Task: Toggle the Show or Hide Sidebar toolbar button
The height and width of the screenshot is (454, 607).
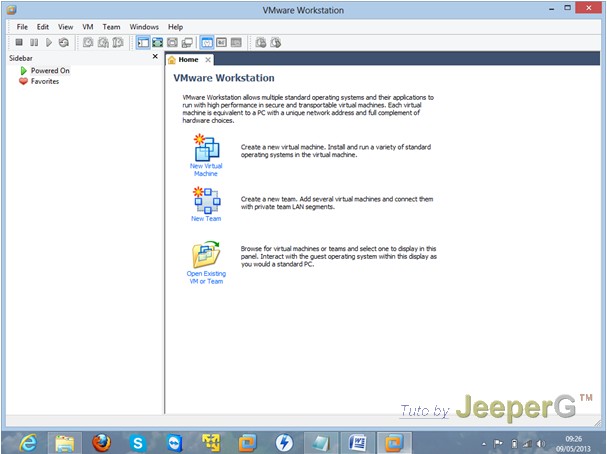Action: pyautogui.click(x=143, y=42)
